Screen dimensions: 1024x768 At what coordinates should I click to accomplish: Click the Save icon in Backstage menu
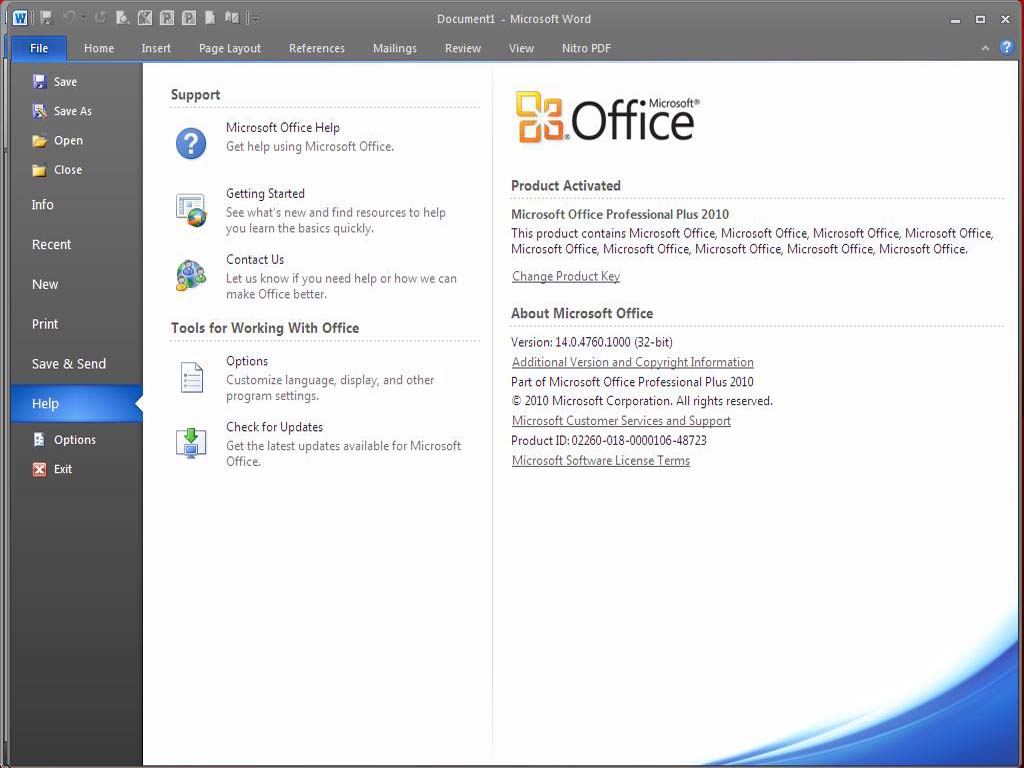click(x=40, y=82)
